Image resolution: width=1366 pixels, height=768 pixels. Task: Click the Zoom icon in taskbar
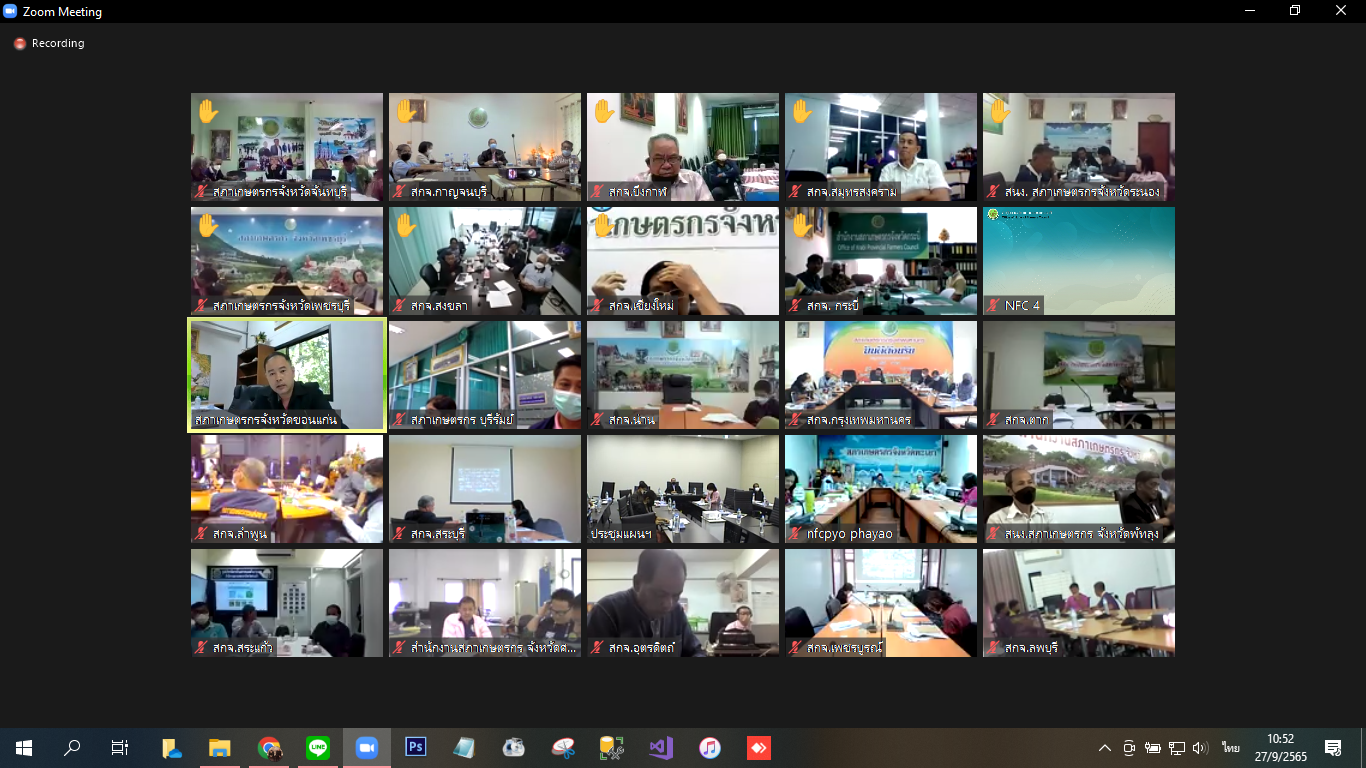(367, 747)
